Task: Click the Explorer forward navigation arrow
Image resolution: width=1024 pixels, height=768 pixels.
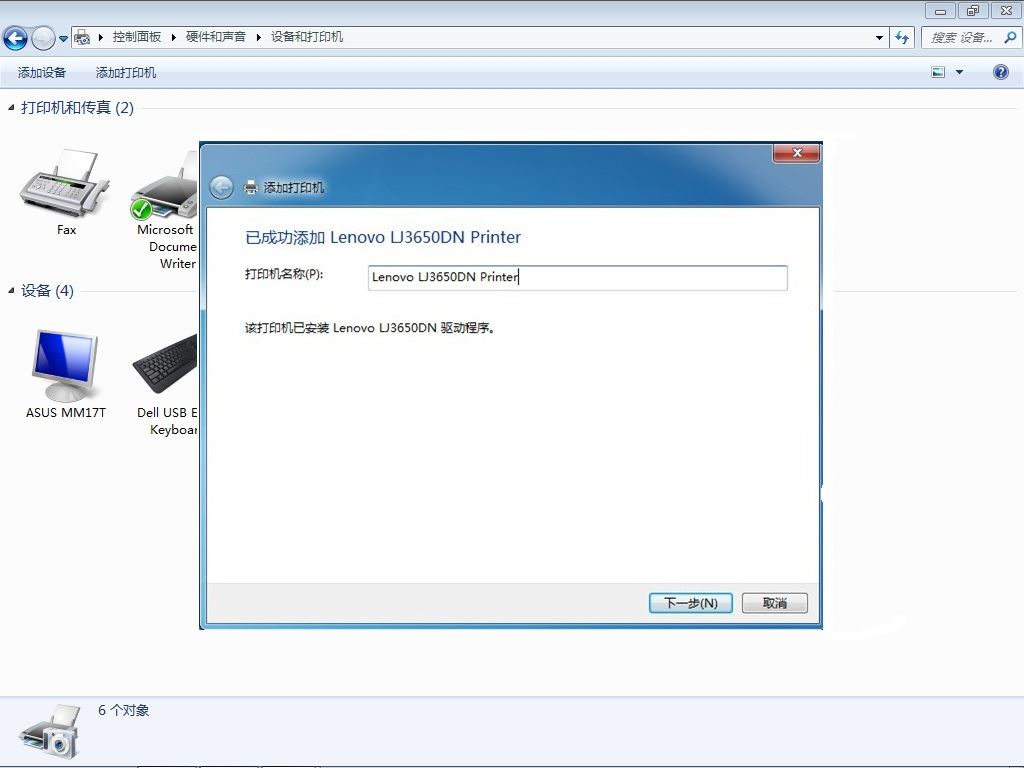Action: [43, 38]
